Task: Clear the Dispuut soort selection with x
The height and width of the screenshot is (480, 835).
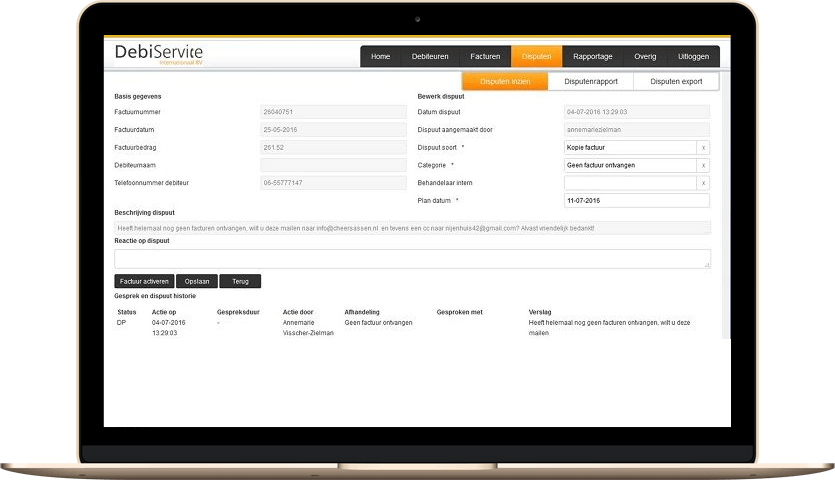Action: point(703,147)
